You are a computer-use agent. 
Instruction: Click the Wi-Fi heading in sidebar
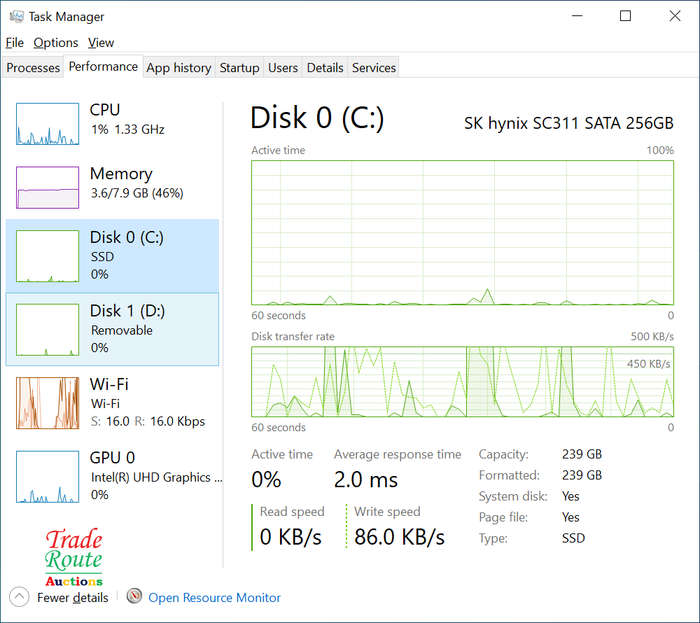pyautogui.click(x=109, y=384)
